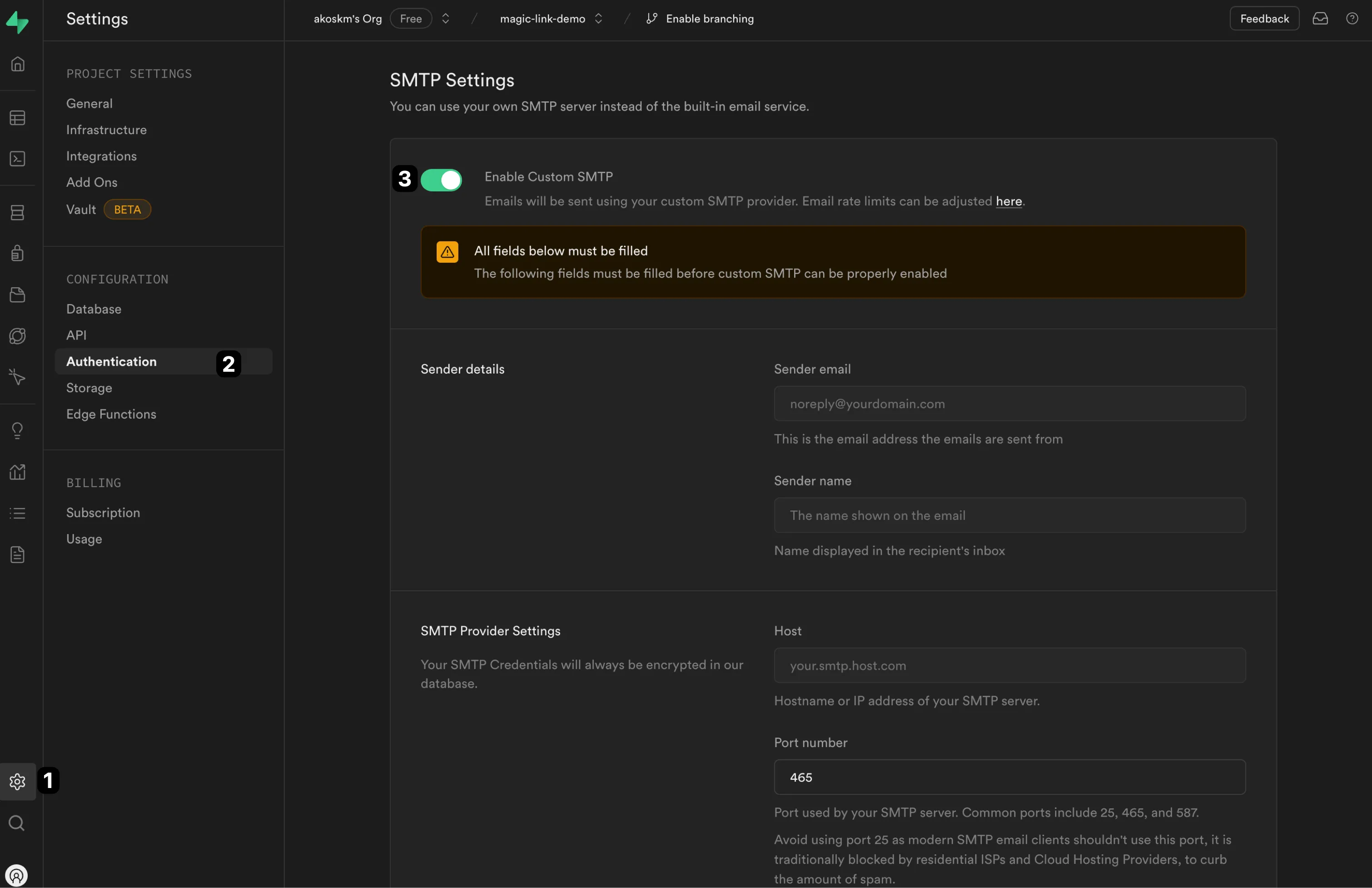Expand the organization switcher chevrons
The width and height of the screenshot is (1372, 888).
446,19
